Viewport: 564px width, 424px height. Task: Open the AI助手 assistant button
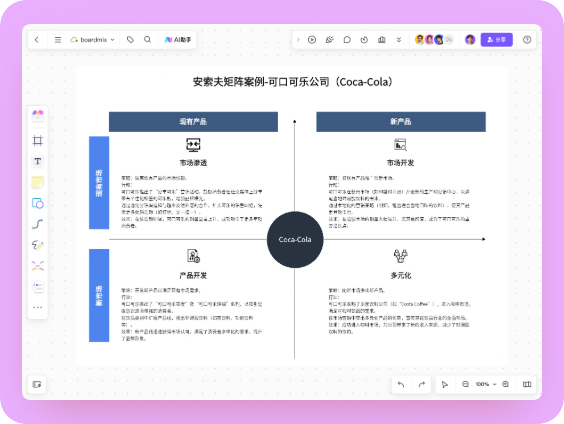tap(178, 40)
